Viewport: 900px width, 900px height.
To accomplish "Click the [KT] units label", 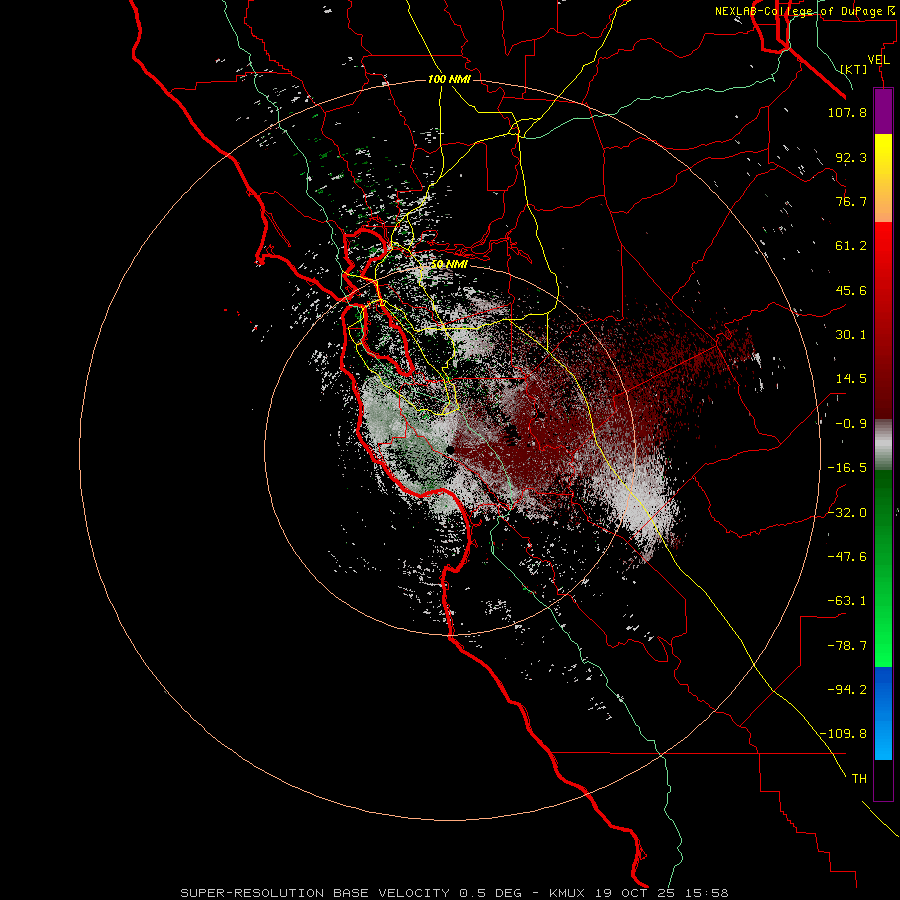I will 854,69.
